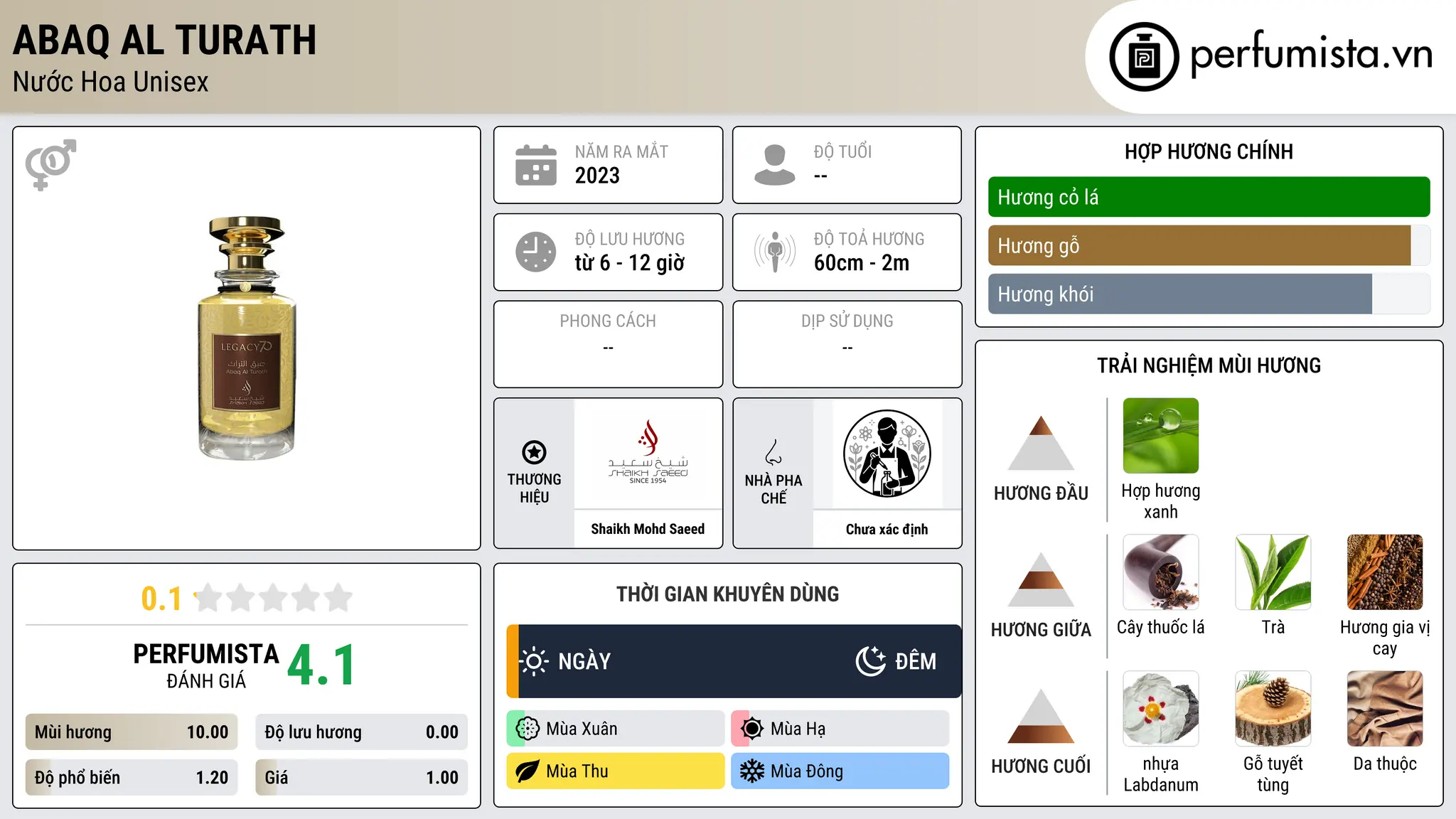Select the moon icon next to Đêm
Screen dimensions: 1456x819
(871, 661)
